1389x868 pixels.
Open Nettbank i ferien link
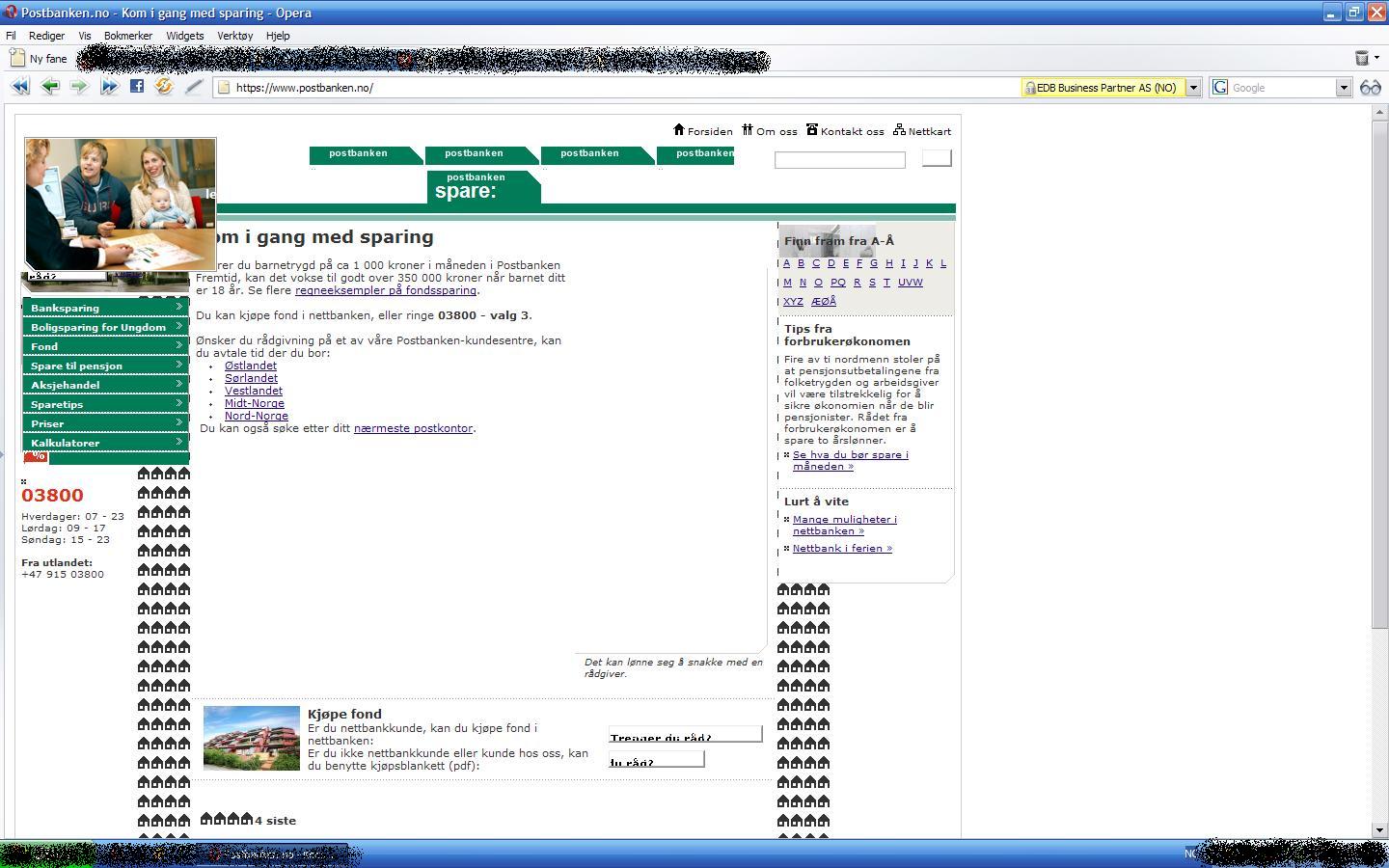[x=842, y=548]
